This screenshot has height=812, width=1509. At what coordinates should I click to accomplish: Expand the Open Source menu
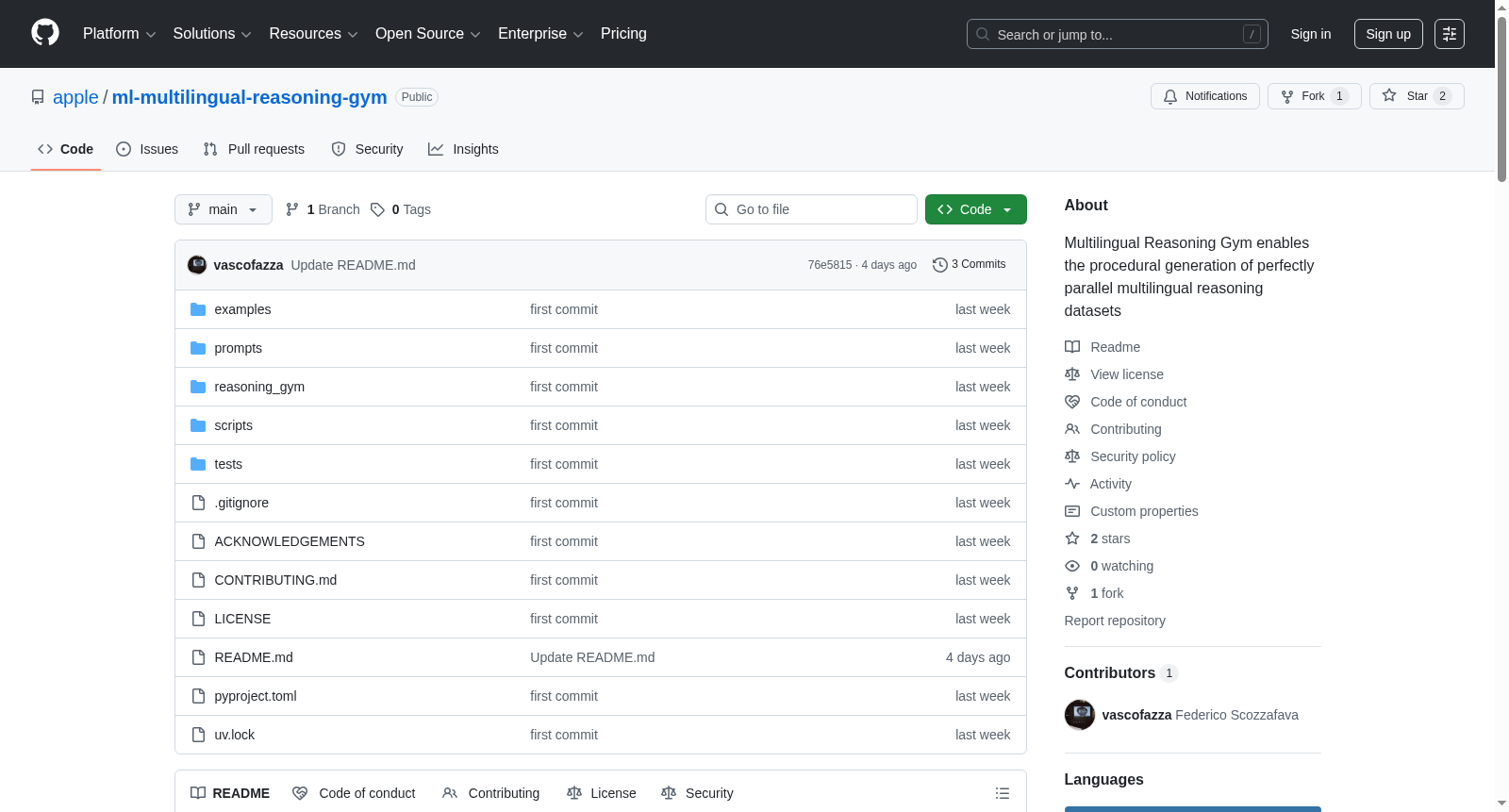(x=428, y=34)
